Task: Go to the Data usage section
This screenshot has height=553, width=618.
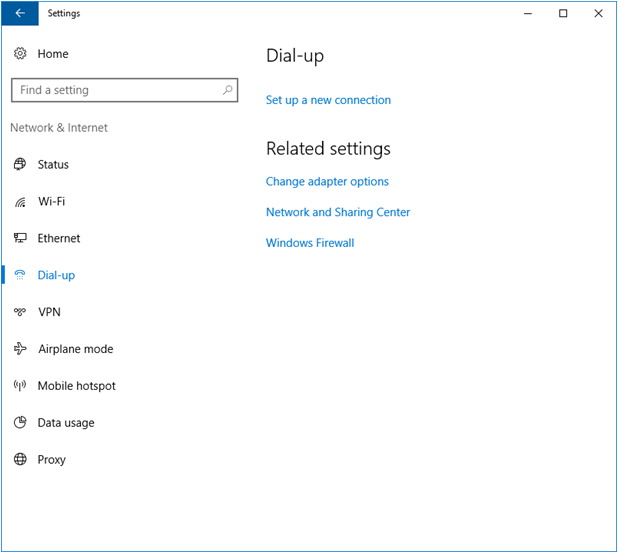Action: (66, 423)
